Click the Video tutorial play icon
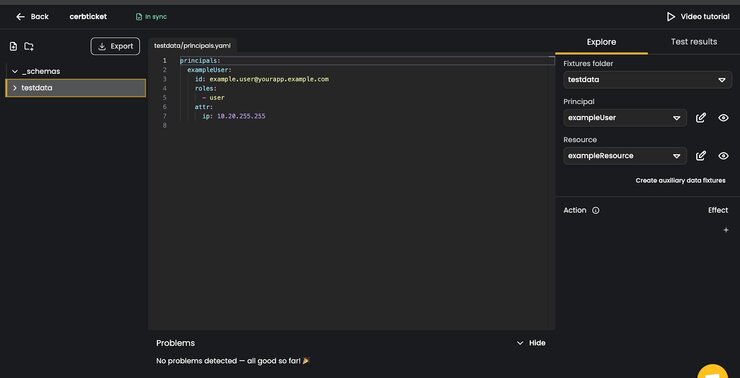 tap(671, 17)
